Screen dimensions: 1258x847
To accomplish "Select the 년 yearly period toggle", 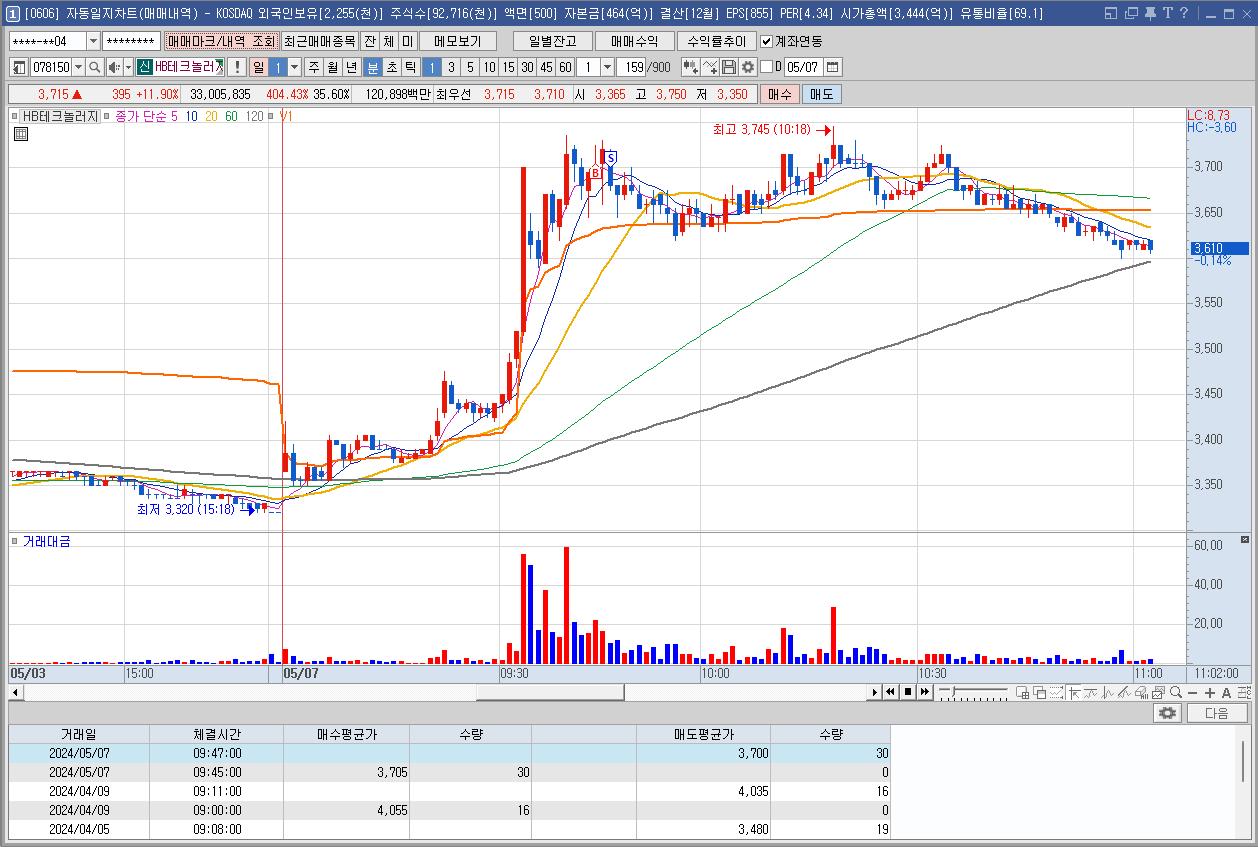I will [x=352, y=67].
